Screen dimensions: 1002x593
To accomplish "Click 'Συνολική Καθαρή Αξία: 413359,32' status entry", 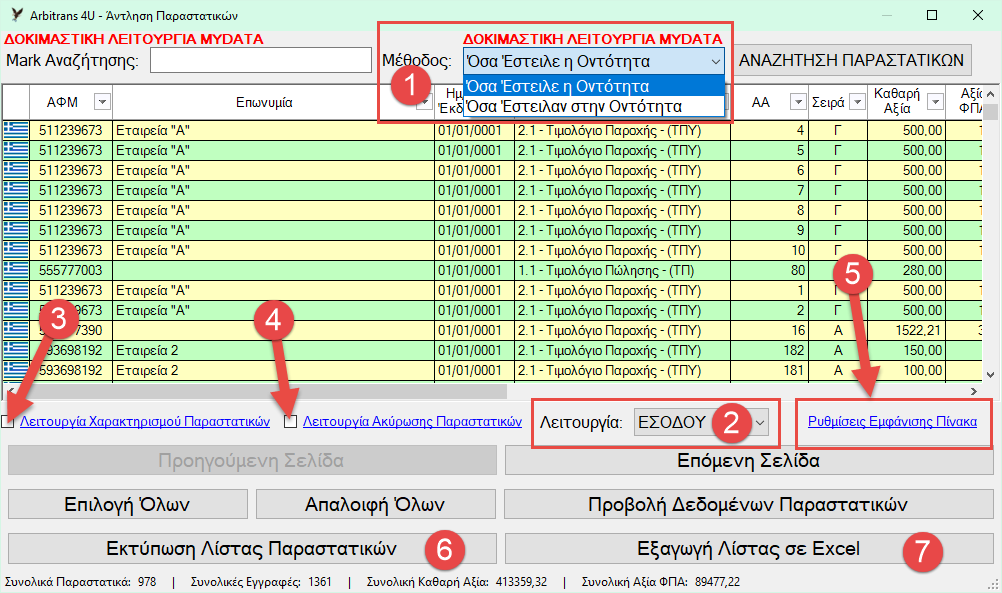I will click(x=457, y=581).
